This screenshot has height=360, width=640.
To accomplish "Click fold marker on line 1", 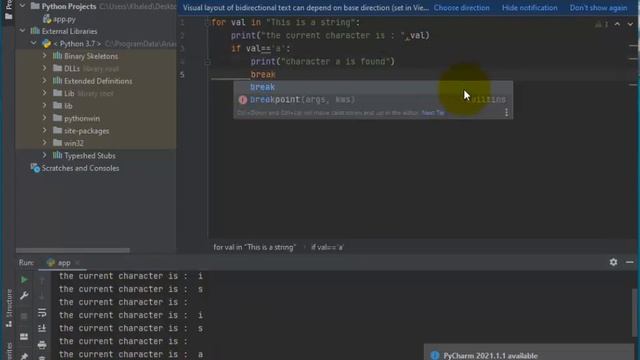I will (x=207, y=22).
